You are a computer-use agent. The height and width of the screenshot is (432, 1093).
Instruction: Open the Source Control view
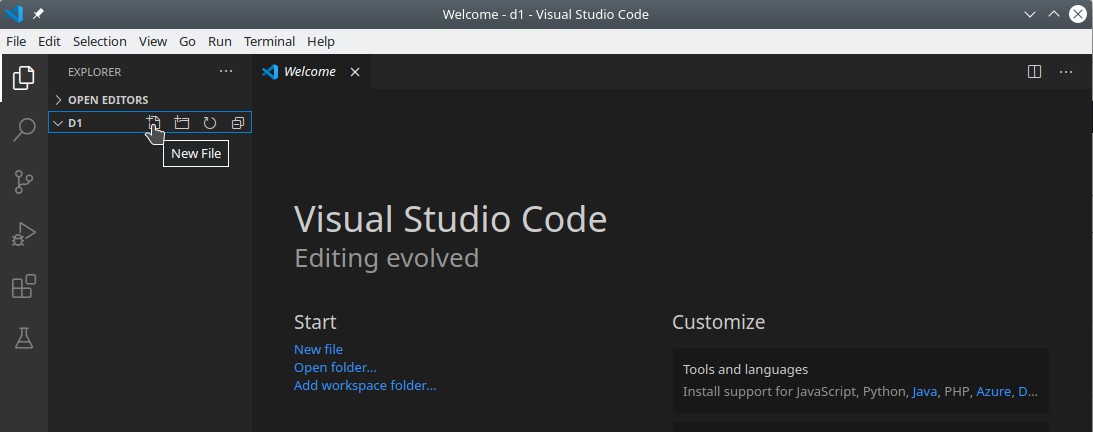point(24,182)
